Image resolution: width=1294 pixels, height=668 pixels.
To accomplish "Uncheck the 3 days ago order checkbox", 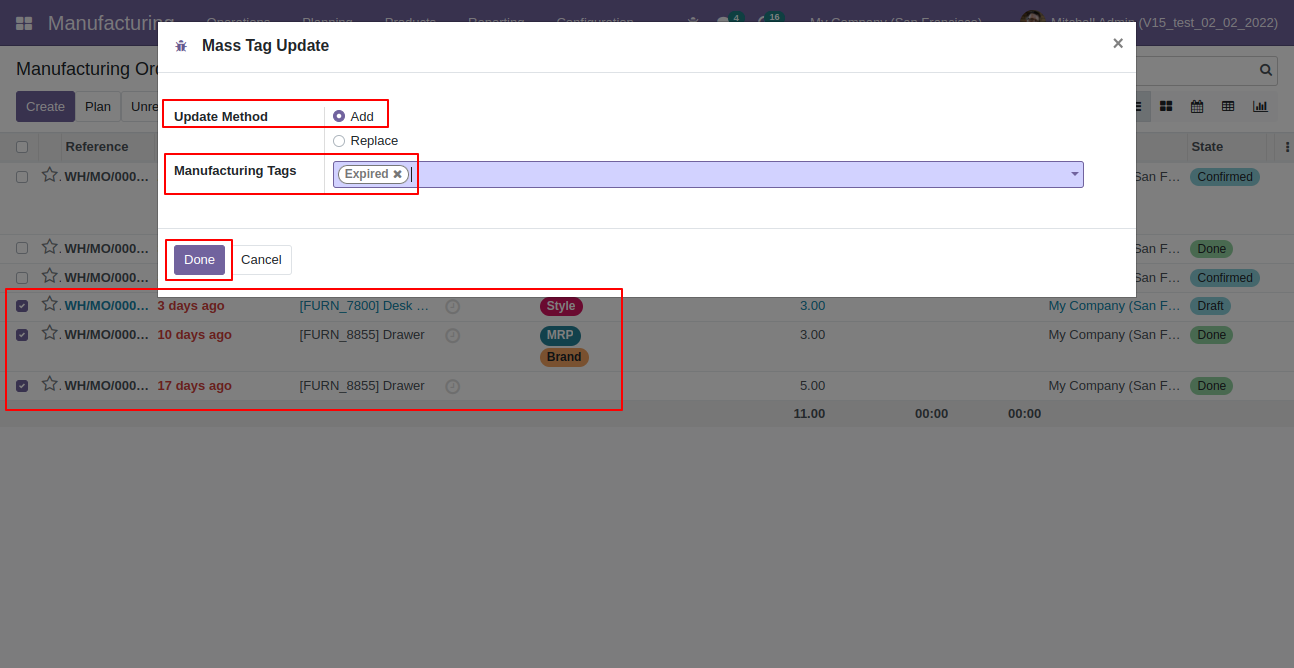I will pos(22,306).
